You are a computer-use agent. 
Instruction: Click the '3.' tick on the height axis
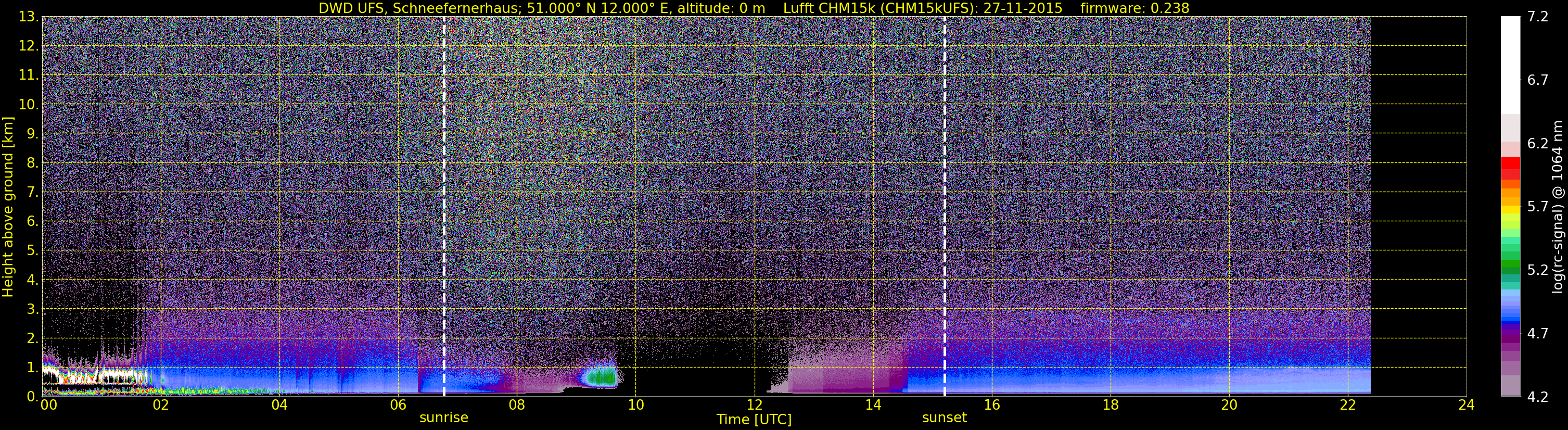click(33, 309)
